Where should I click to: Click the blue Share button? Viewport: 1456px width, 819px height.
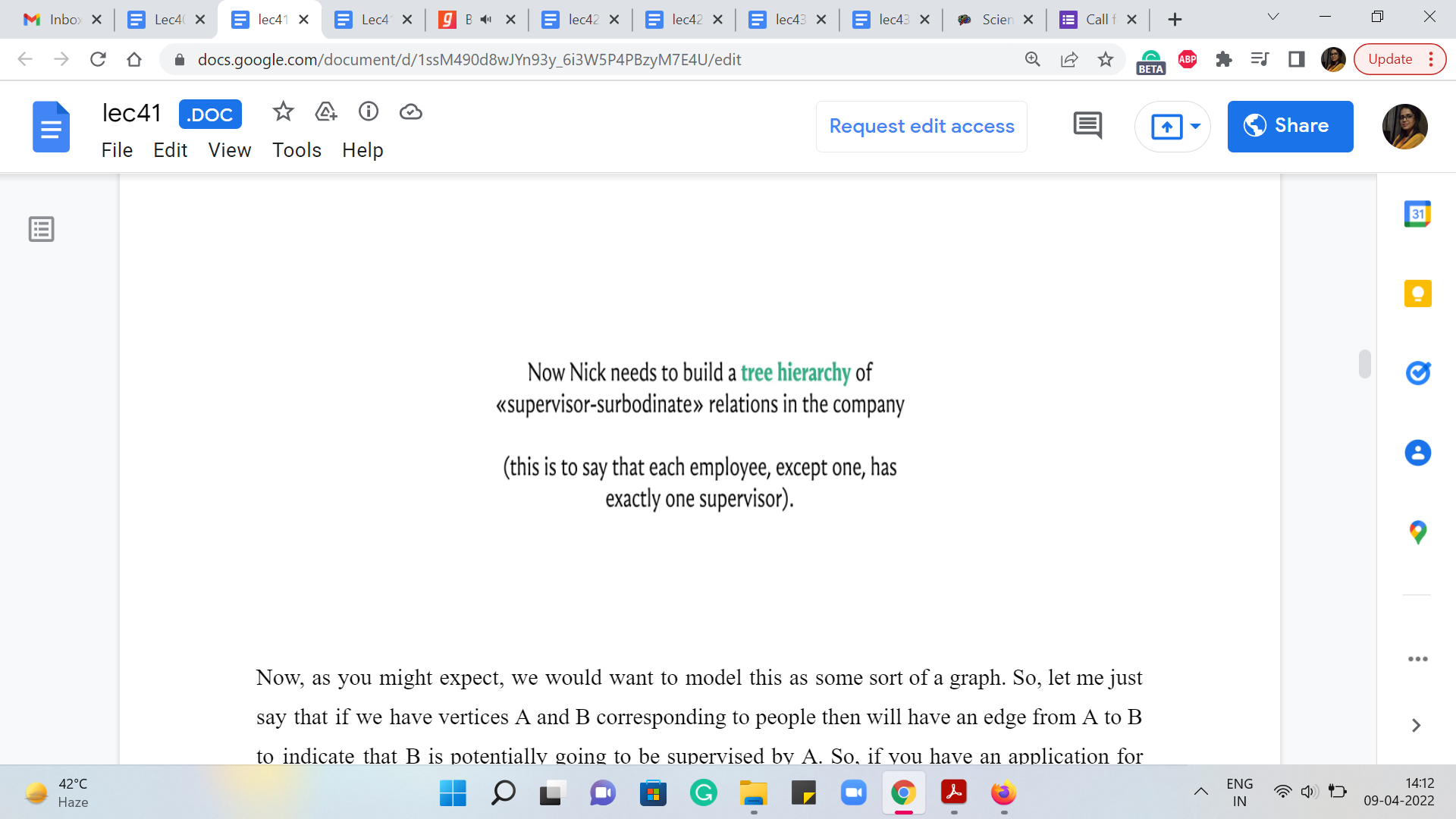point(1290,126)
